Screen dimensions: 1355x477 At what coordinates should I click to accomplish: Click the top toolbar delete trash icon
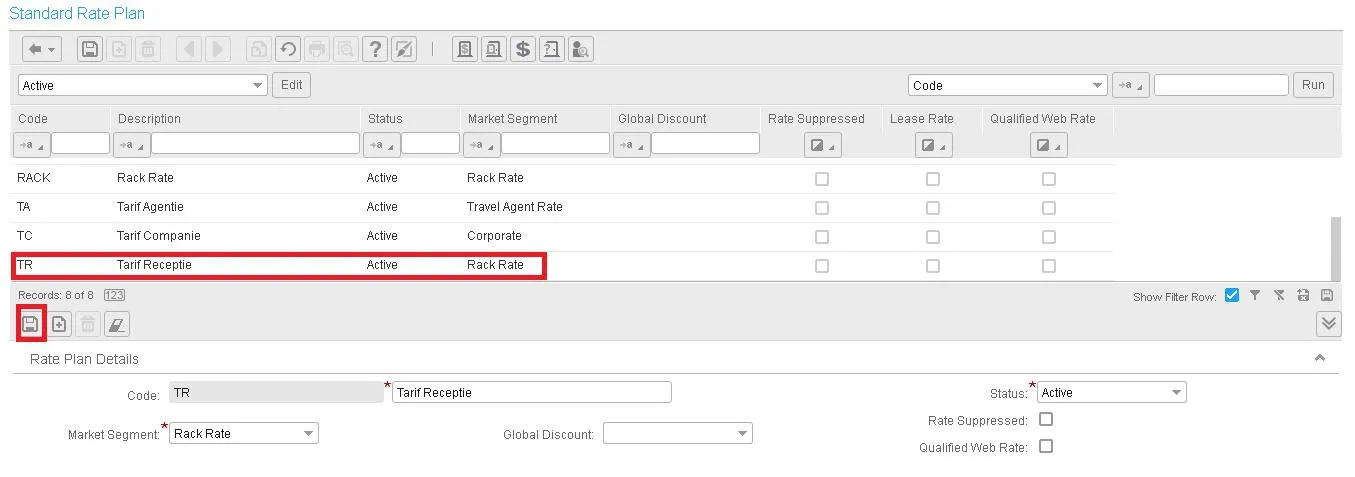click(146, 49)
